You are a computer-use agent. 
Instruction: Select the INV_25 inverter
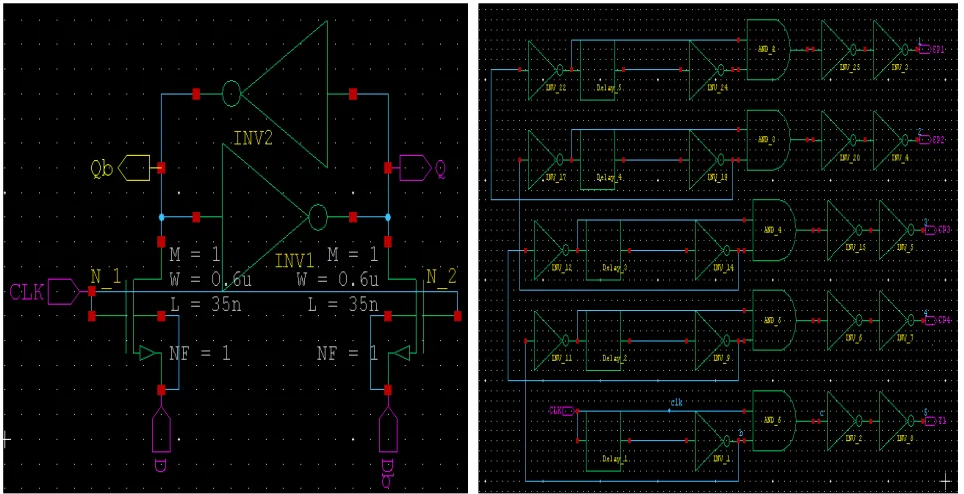(x=840, y=49)
